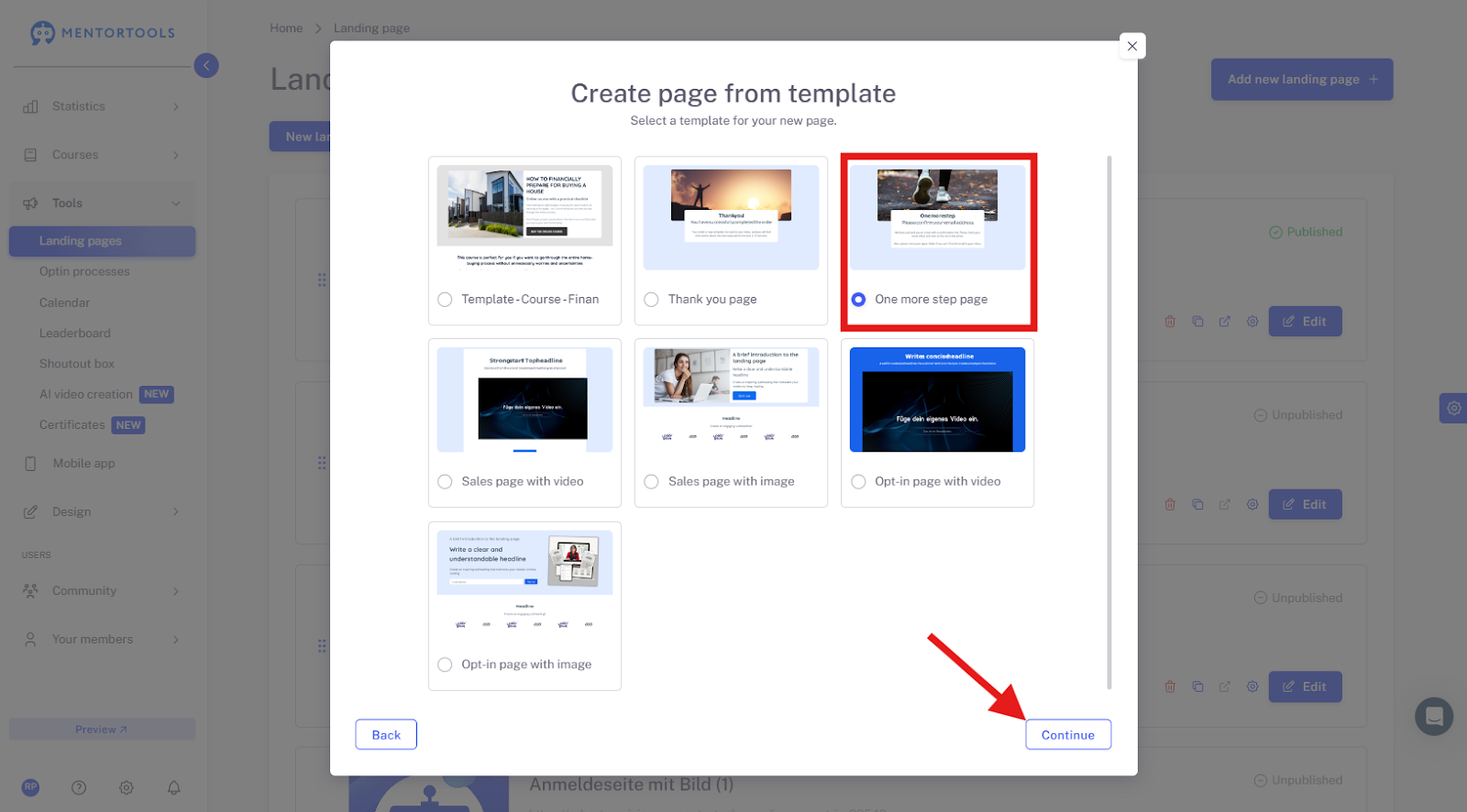Click the Statistics bar chart icon
Viewport: 1467px width, 812px height.
tap(30, 106)
